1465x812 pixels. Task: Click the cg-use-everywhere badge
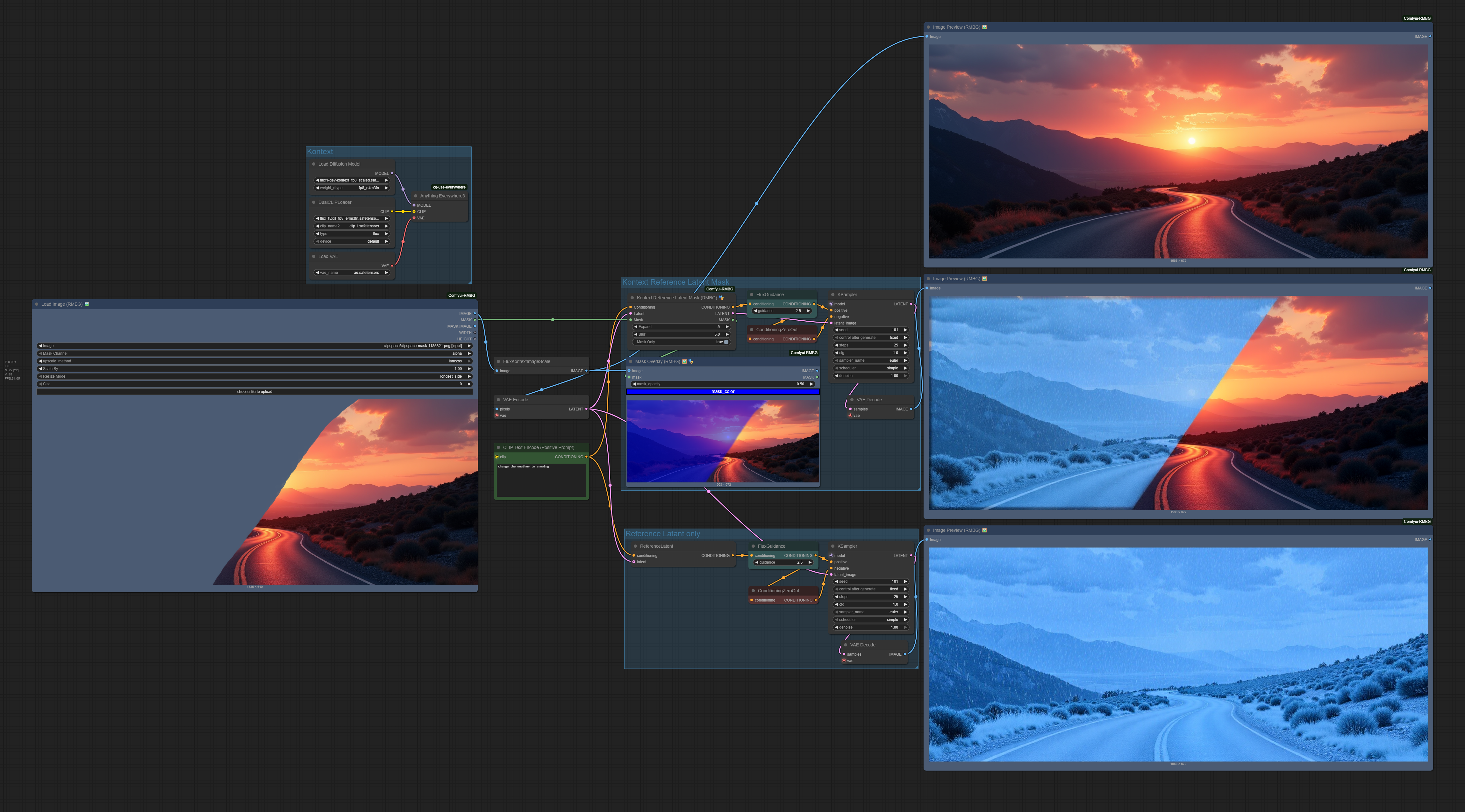pos(449,187)
